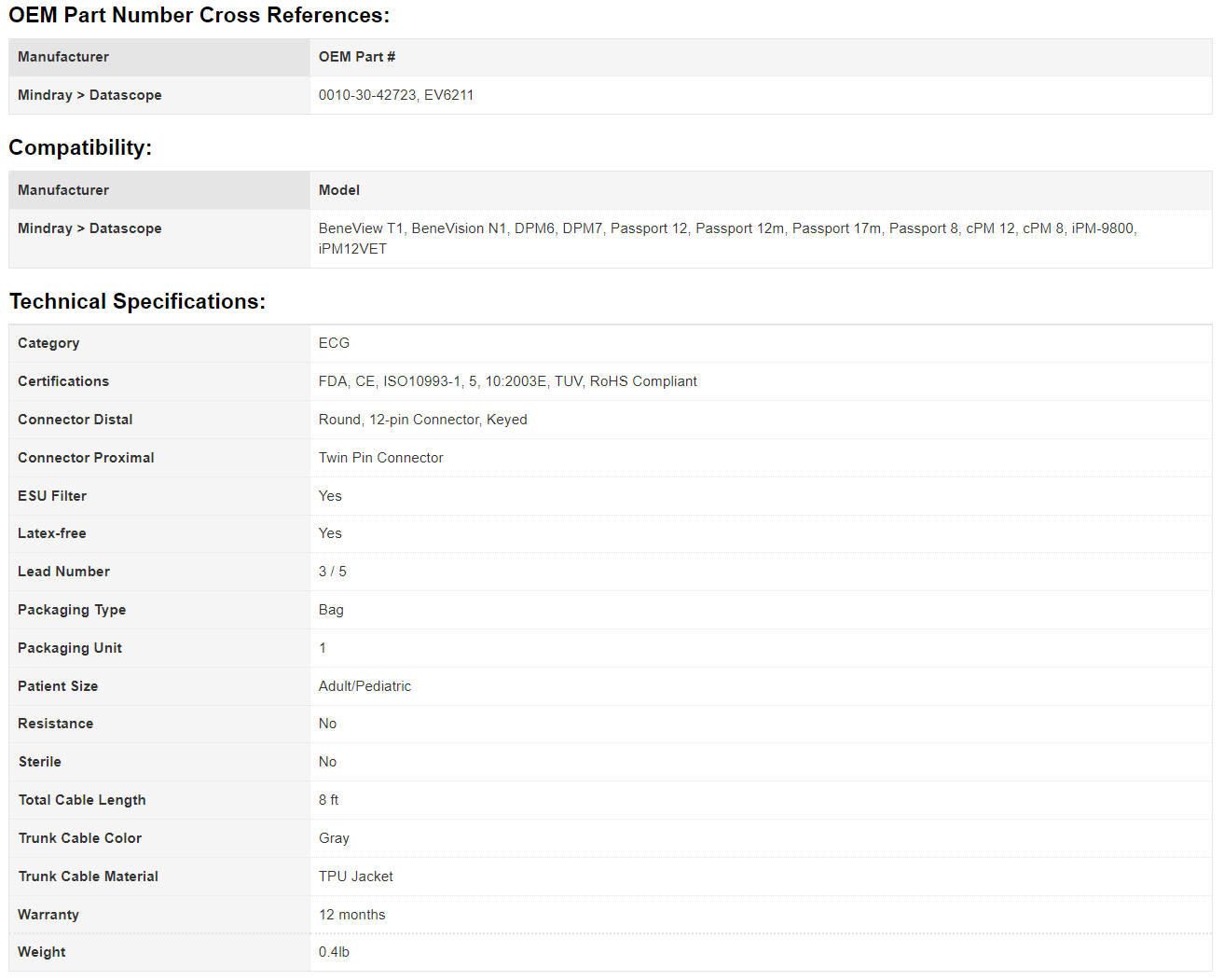Select the BeneView T1 compatible models list
Image resolution: width=1224 pixels, height=980 pixels.
point(727,239)
